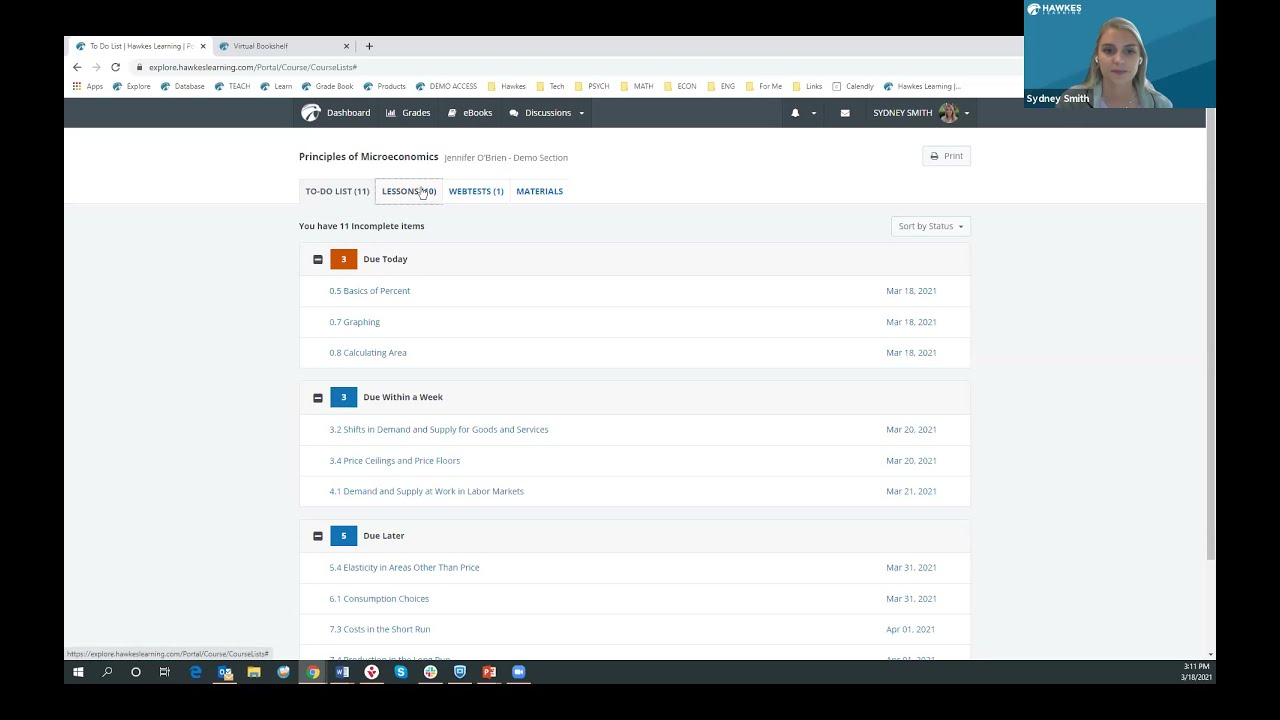Click the Print button

pyautogui.click(x=946, y=156)
